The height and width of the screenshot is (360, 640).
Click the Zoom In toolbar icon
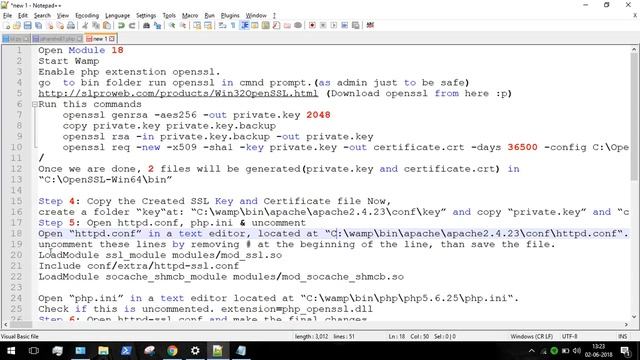coord(172,25)
